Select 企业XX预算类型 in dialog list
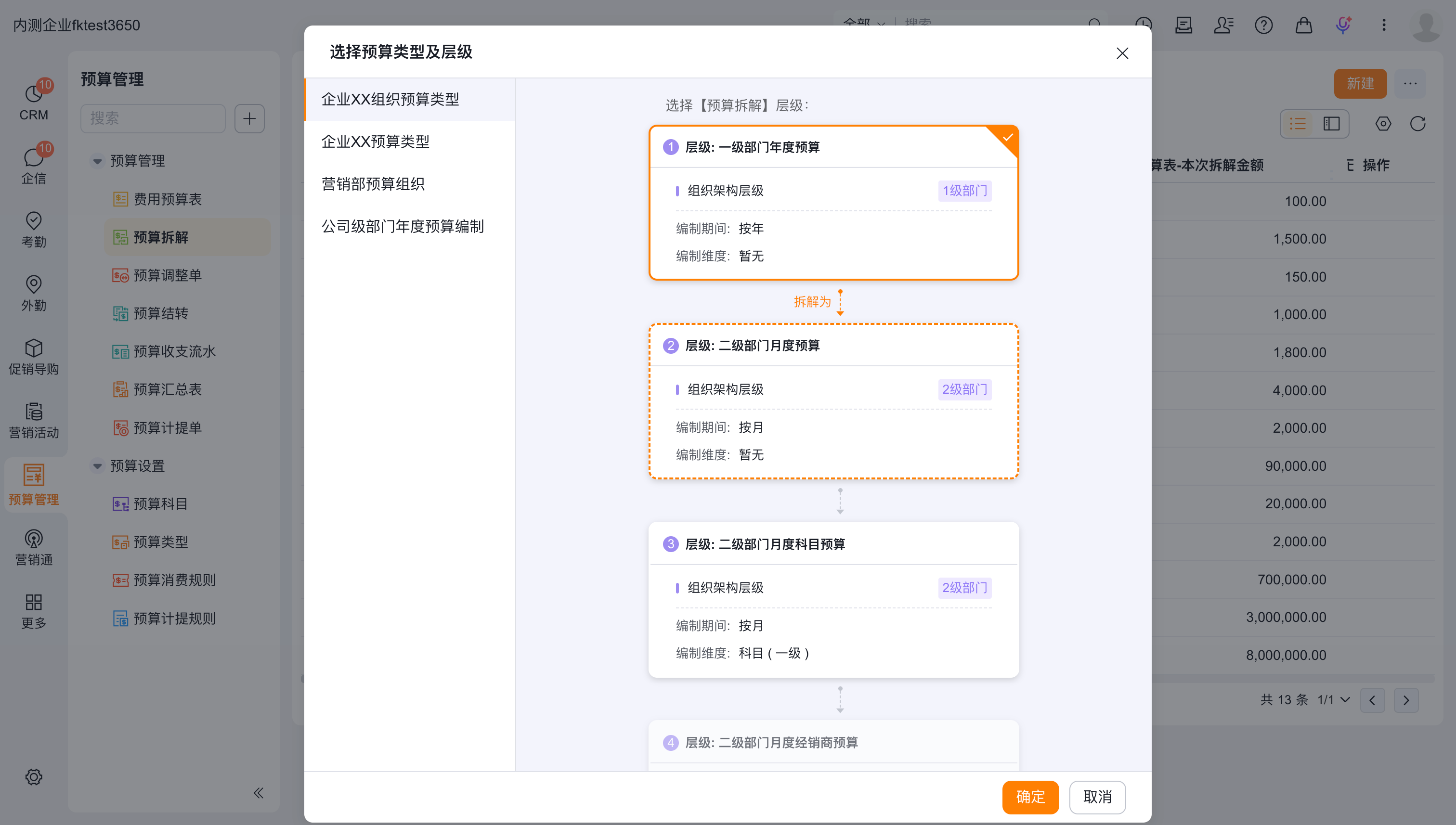This screenshot has width=1456, height=825. tap(410, 142)
